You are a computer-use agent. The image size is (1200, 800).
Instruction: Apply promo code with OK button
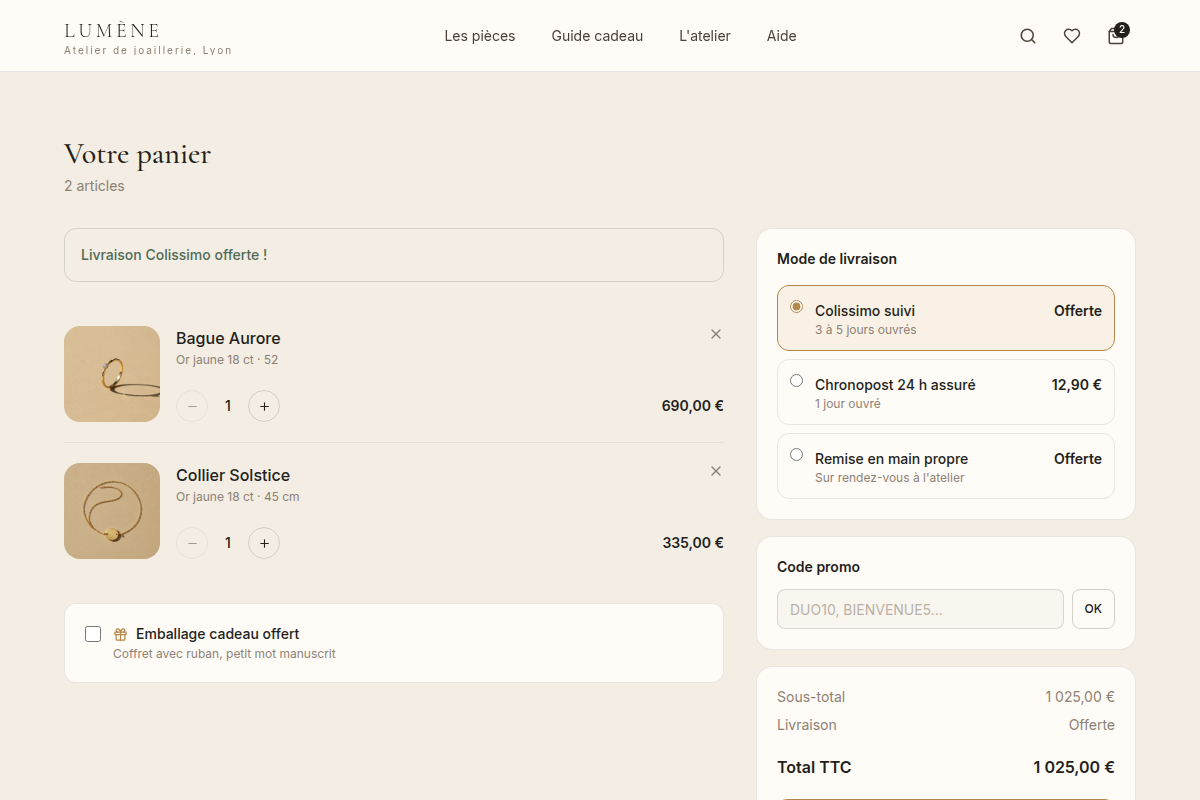click(1093, 609)
